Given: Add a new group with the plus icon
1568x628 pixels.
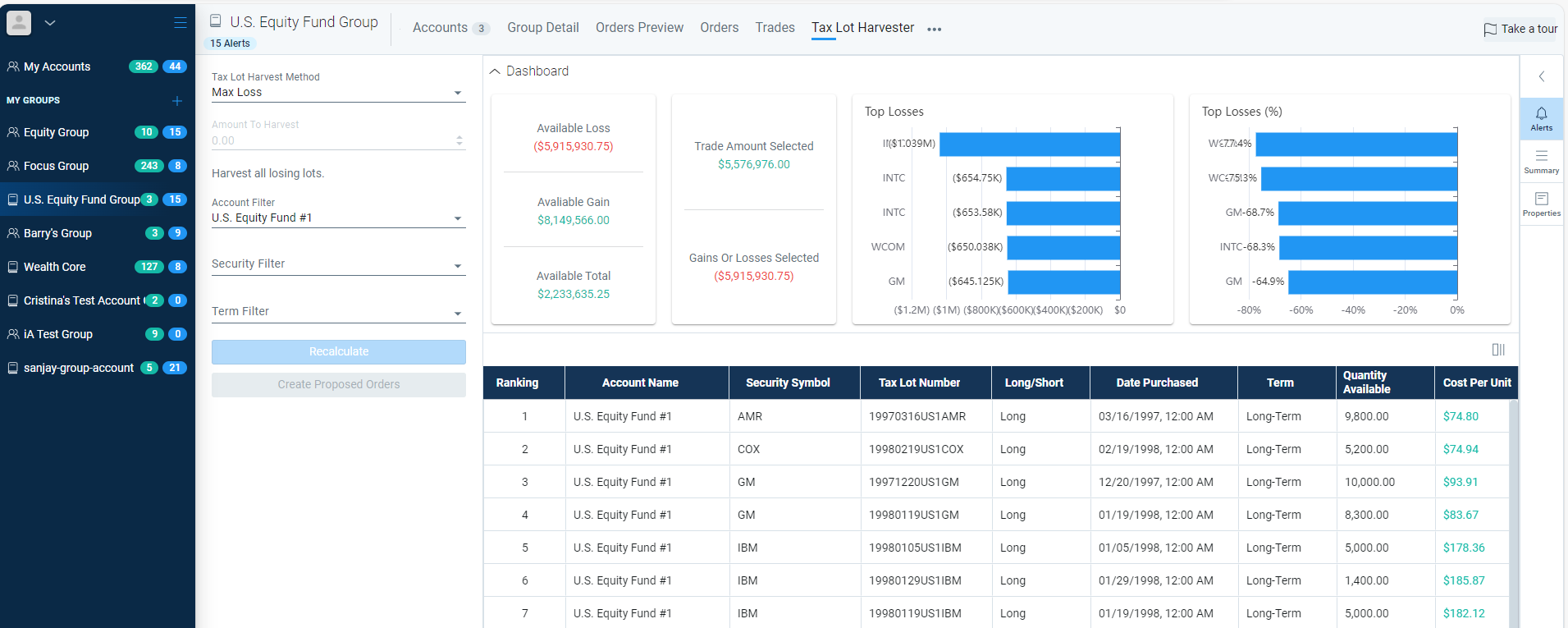Looking at the screenshot, I should pyautogui.click(x=177, y=101).
